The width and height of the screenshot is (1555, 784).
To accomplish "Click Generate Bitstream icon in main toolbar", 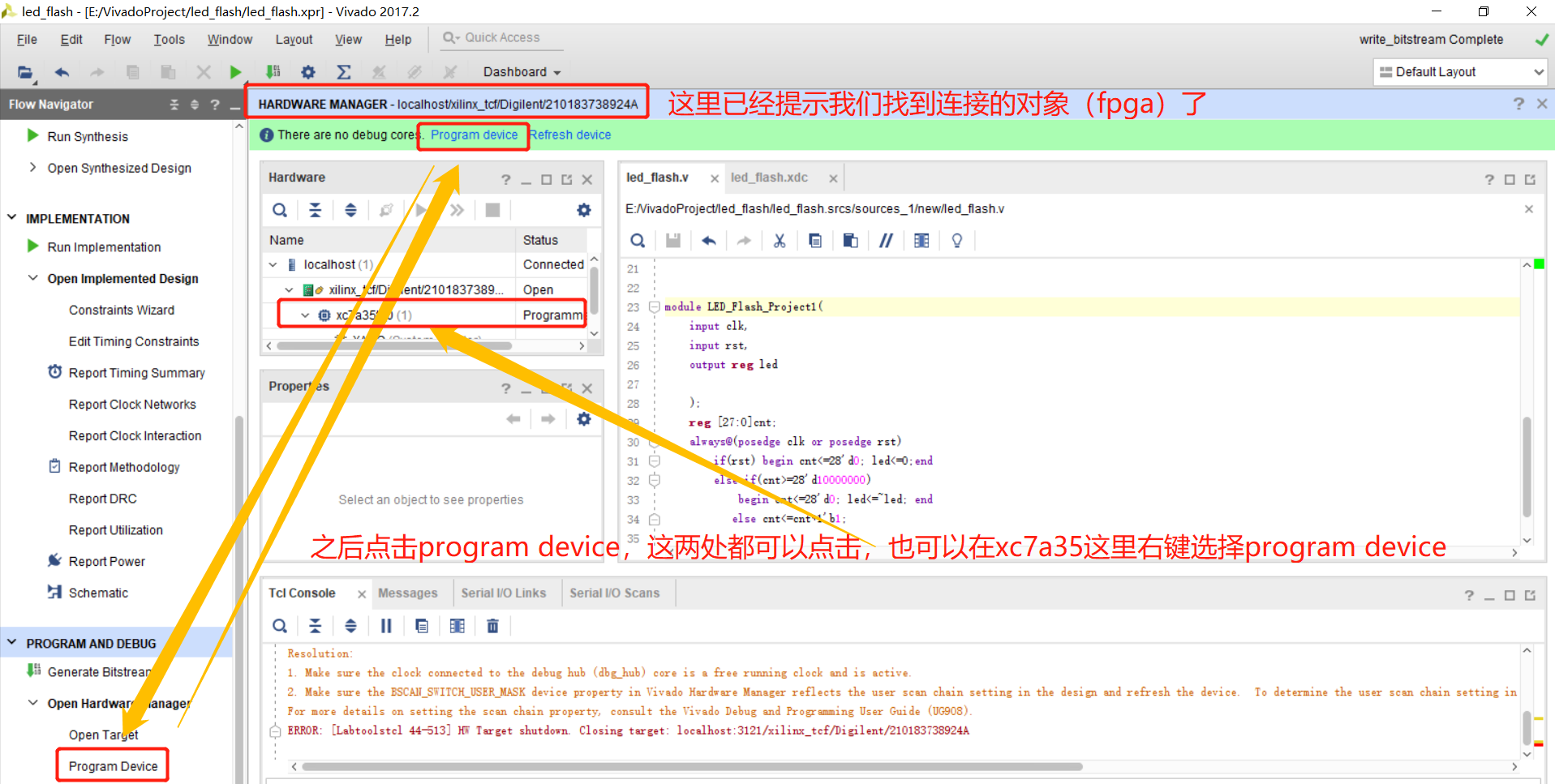I will [x=273, y=71].
